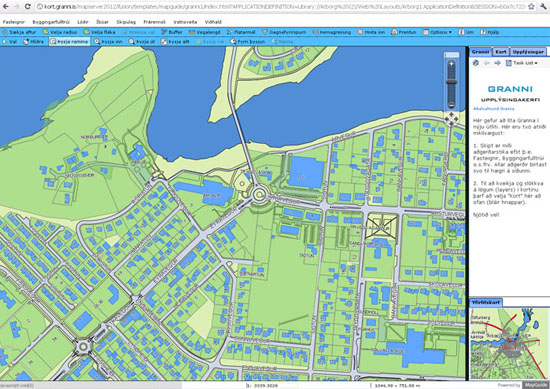Expand the Options dropdown

pos(437,32)
